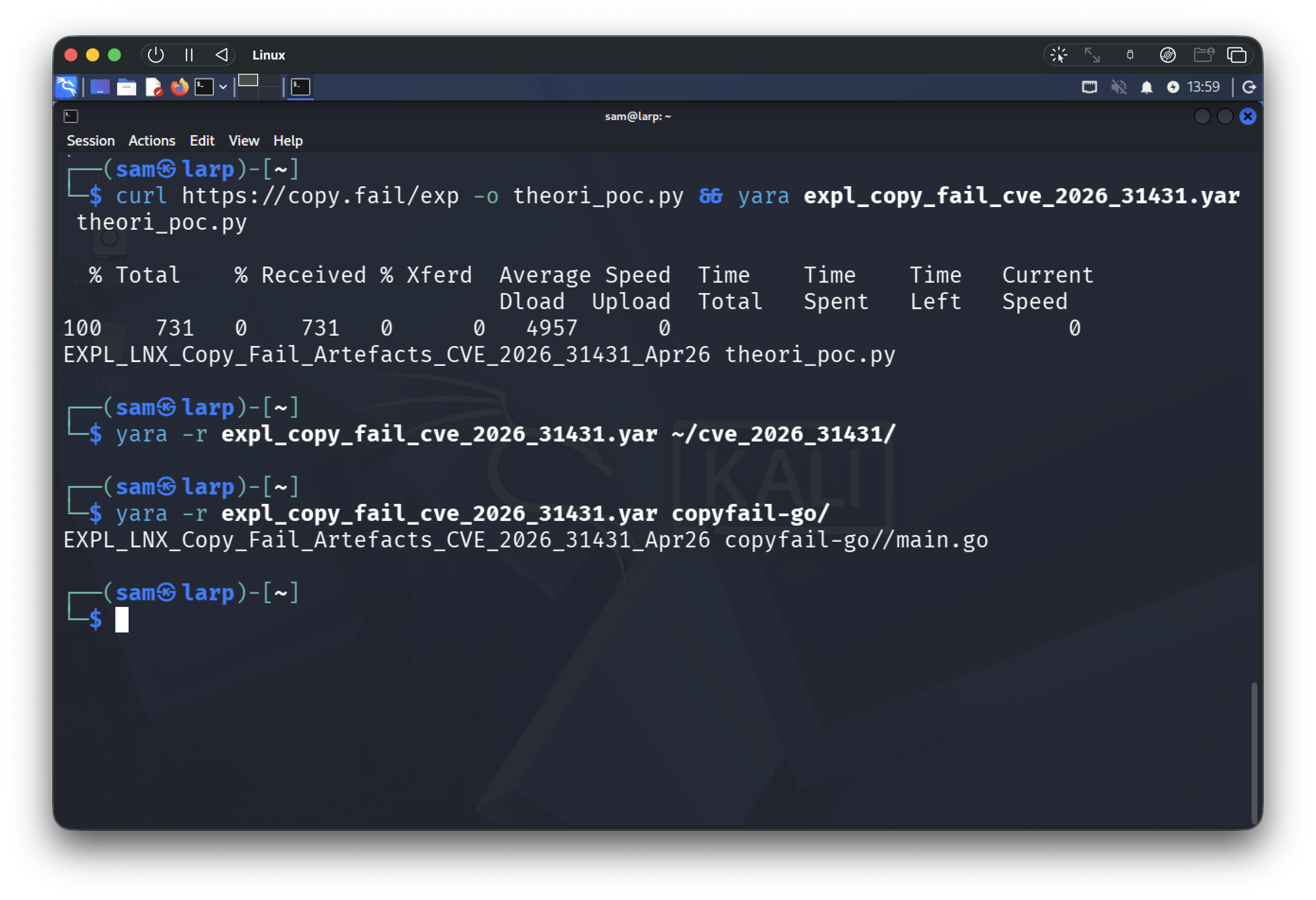Screen dimensions: 1316x900
Task: Launch the text editor panel icon
Action: coord(154,87)
